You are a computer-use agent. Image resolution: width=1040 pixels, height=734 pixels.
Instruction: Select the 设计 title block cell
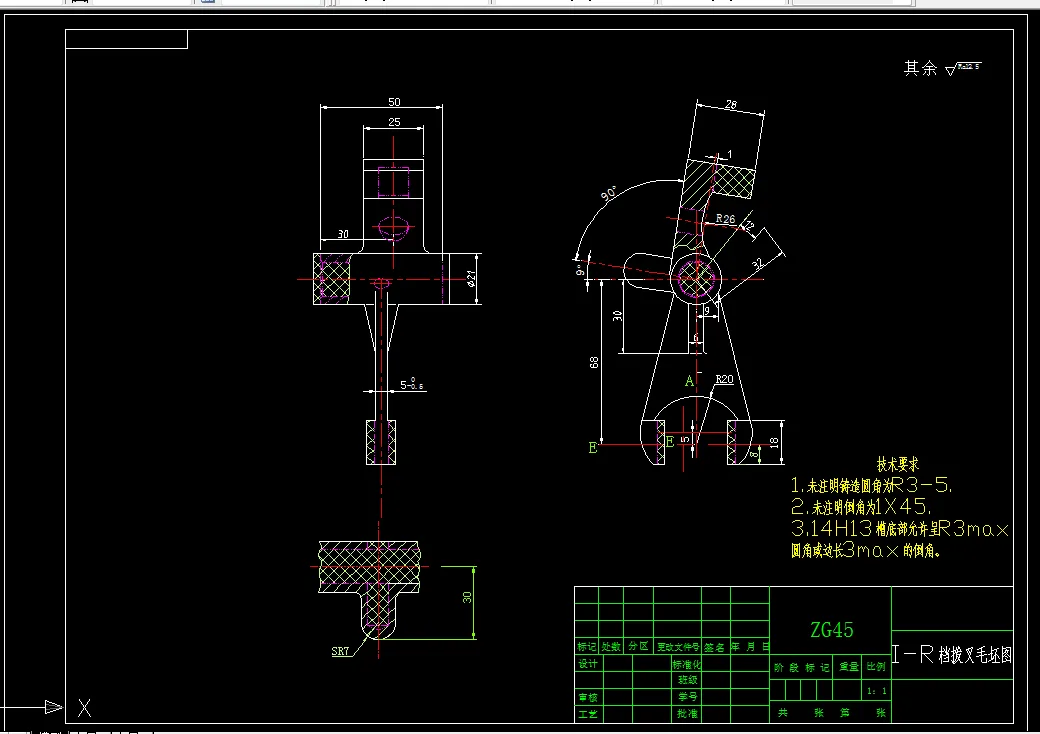588,664
